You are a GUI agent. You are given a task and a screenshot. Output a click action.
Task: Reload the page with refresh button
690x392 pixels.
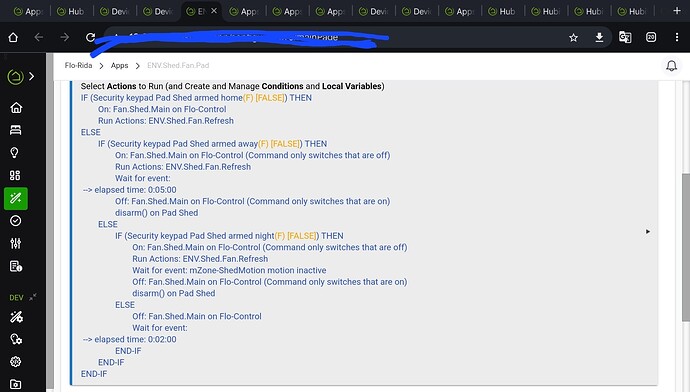point(91,38)
